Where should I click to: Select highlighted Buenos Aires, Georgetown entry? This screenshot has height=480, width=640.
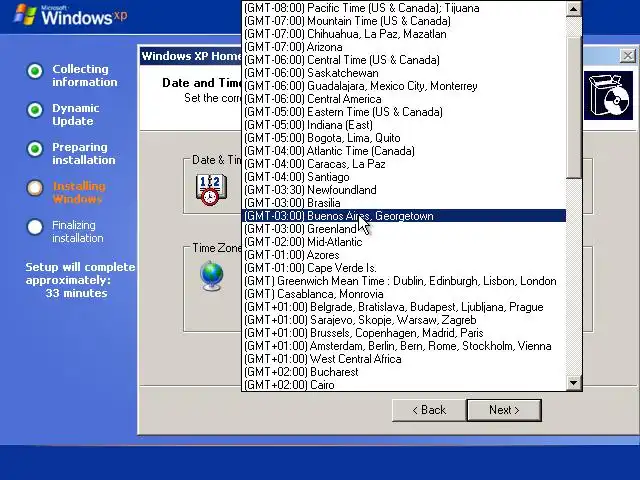click(x=404, y=216)
